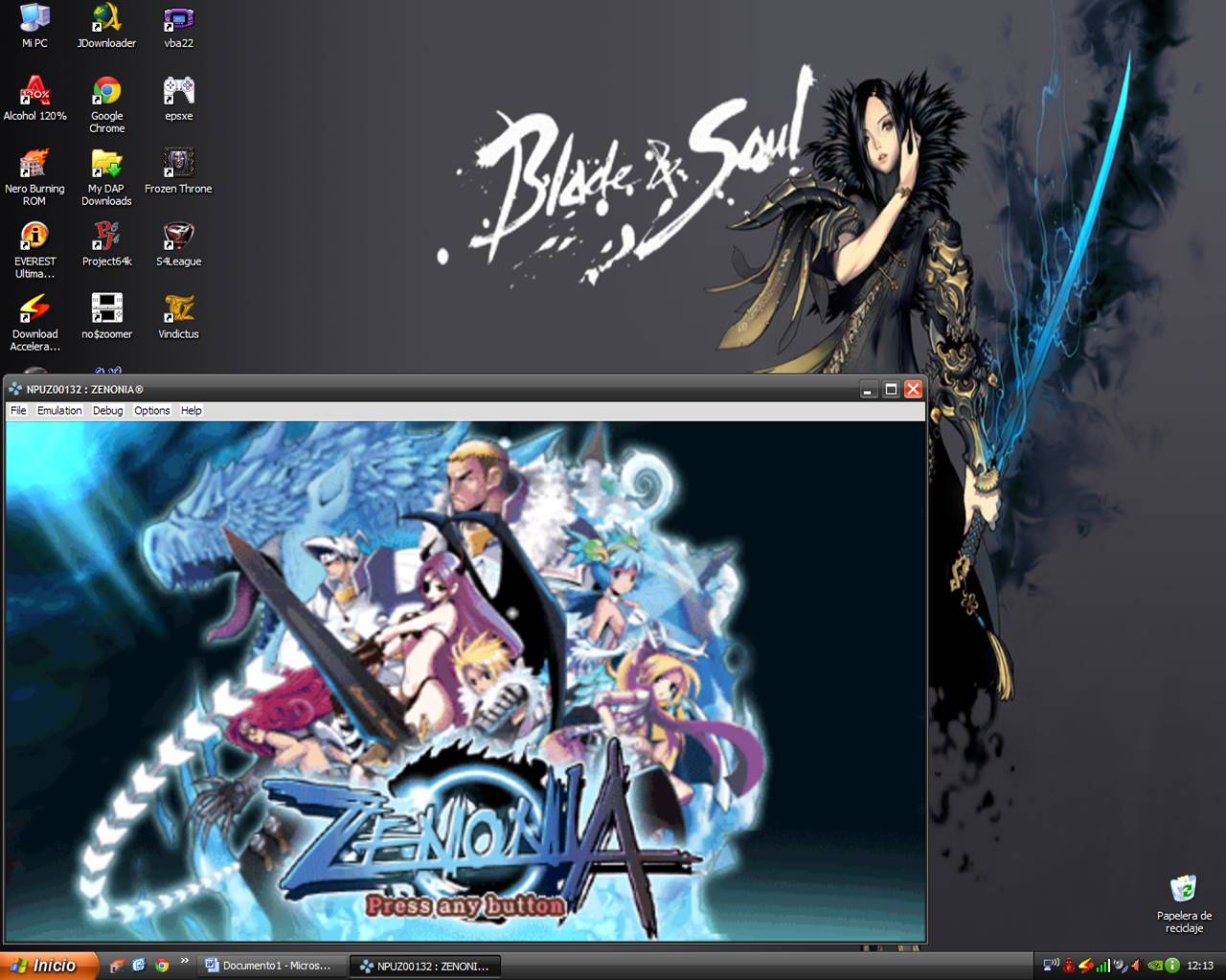This screenshot has width=1226, height=980.
Task: Switch to Documento1 Microsoft Word taskbar button
Action: click(269, 966)
